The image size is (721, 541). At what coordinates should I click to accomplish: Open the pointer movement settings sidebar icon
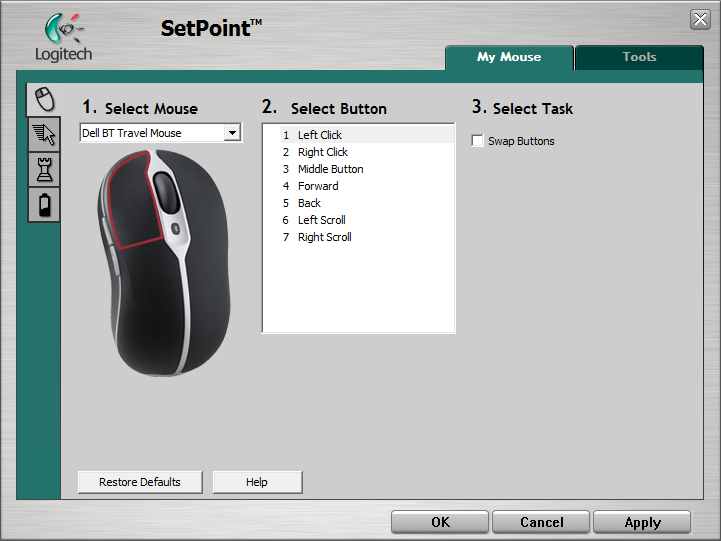click(x=44, y=134)
